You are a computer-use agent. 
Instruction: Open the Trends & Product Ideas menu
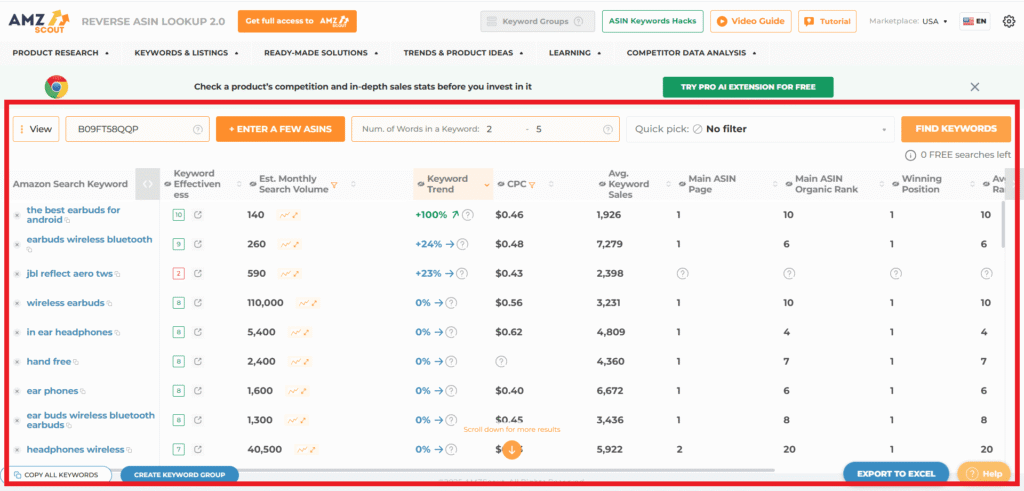[464, 53]
